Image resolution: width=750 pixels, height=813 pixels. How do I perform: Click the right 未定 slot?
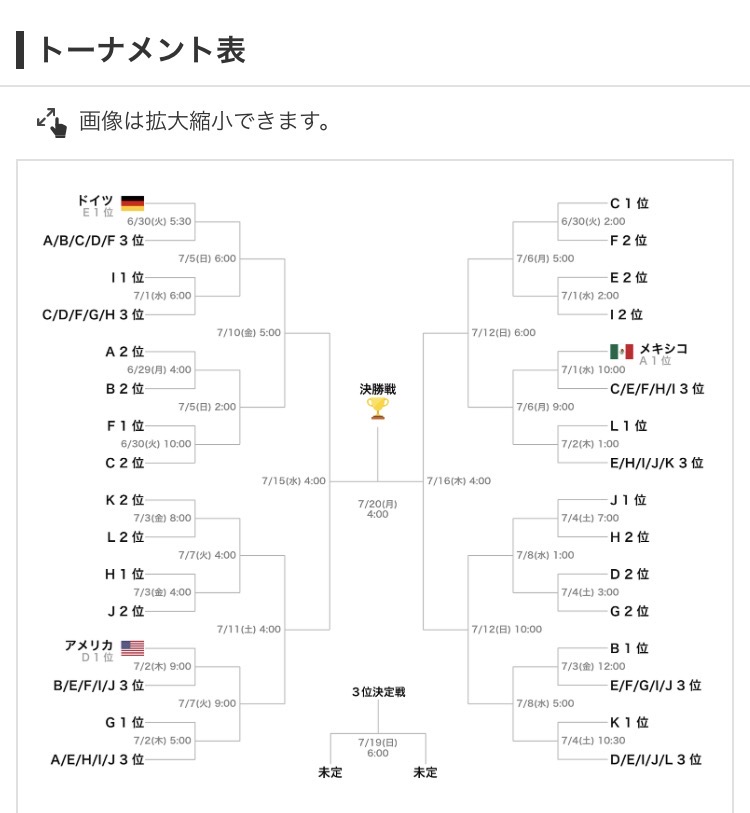coord(425,772)
